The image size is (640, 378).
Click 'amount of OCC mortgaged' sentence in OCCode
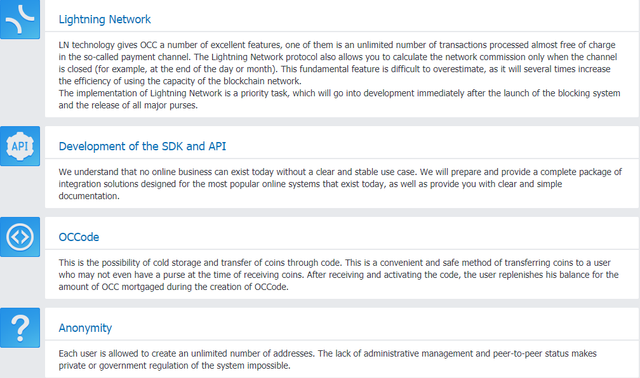(x=173, y=287)
